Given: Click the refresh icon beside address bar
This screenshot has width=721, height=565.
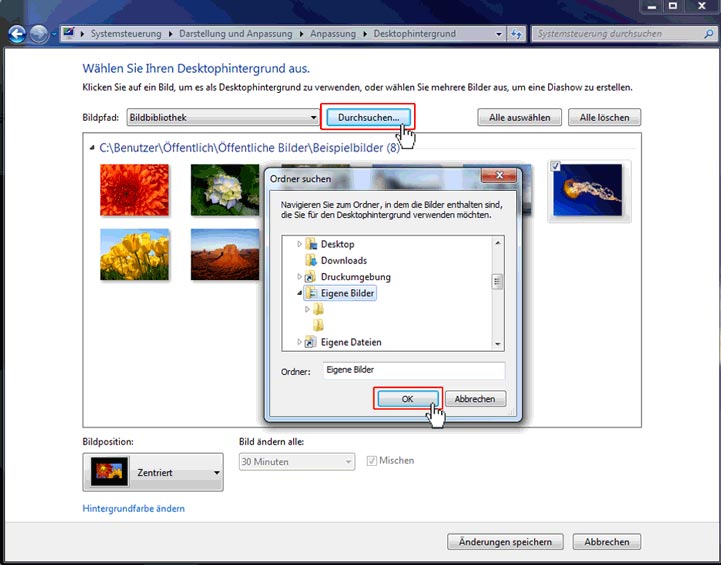Looking at the screenshot, I should (x=516, y=34).
